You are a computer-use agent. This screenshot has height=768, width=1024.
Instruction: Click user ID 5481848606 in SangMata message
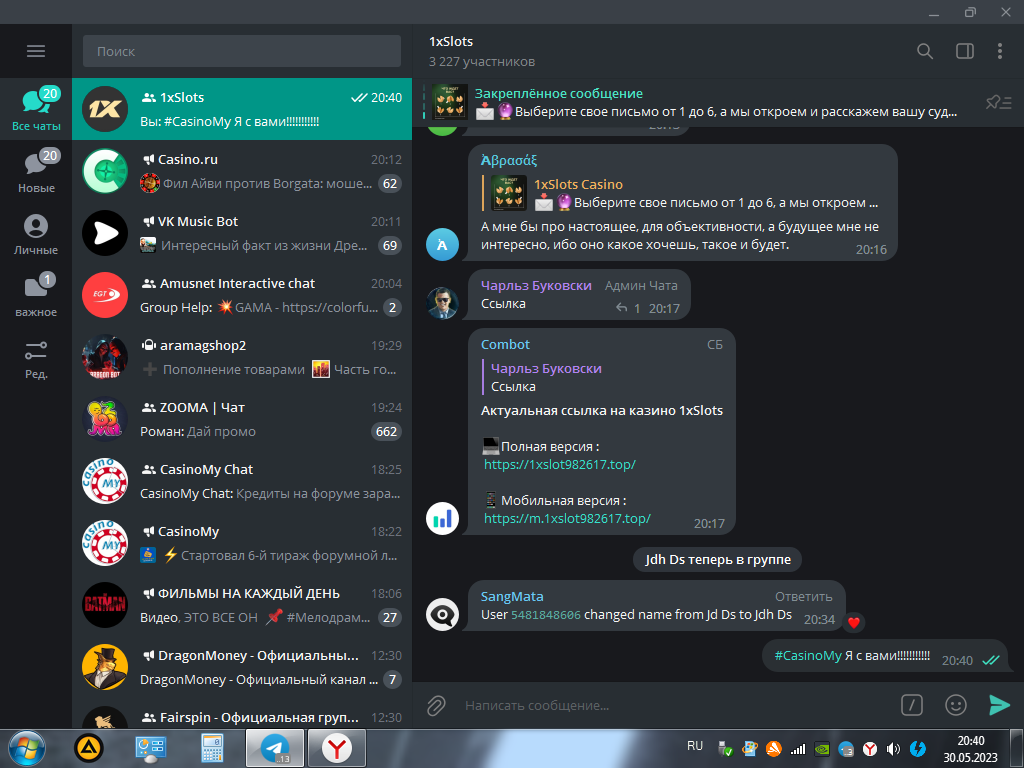[545, 615]
